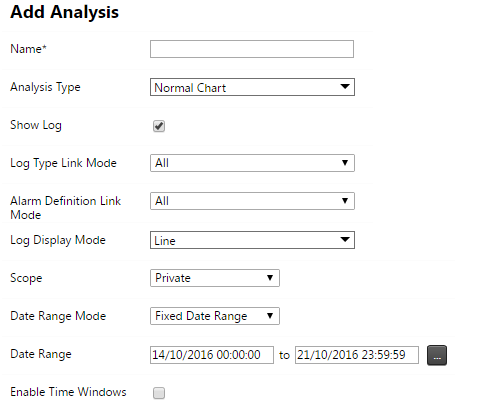This screenshot has height=412, width=490.
Task: Click the start date field 14/10/2016
Action: (x=212, y=355)
